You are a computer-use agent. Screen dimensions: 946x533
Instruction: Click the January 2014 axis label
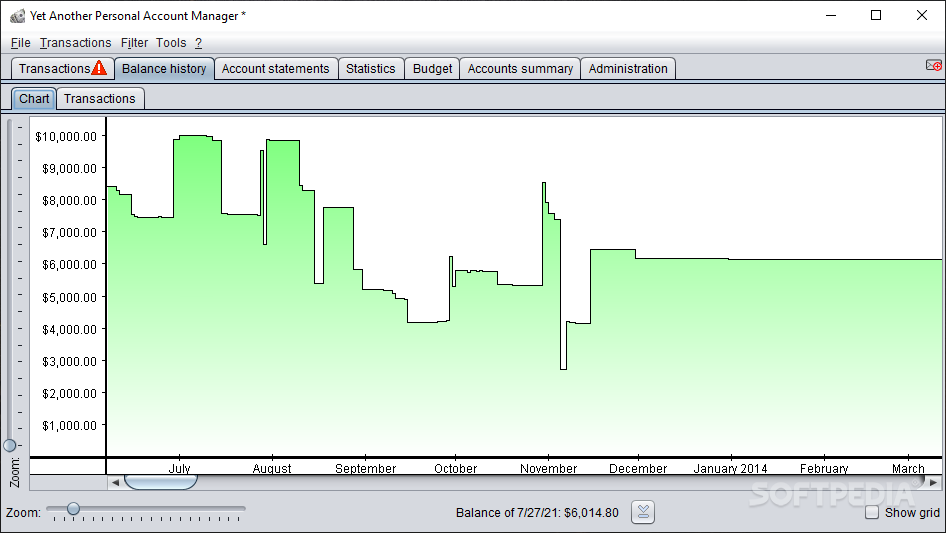[730, 468]
